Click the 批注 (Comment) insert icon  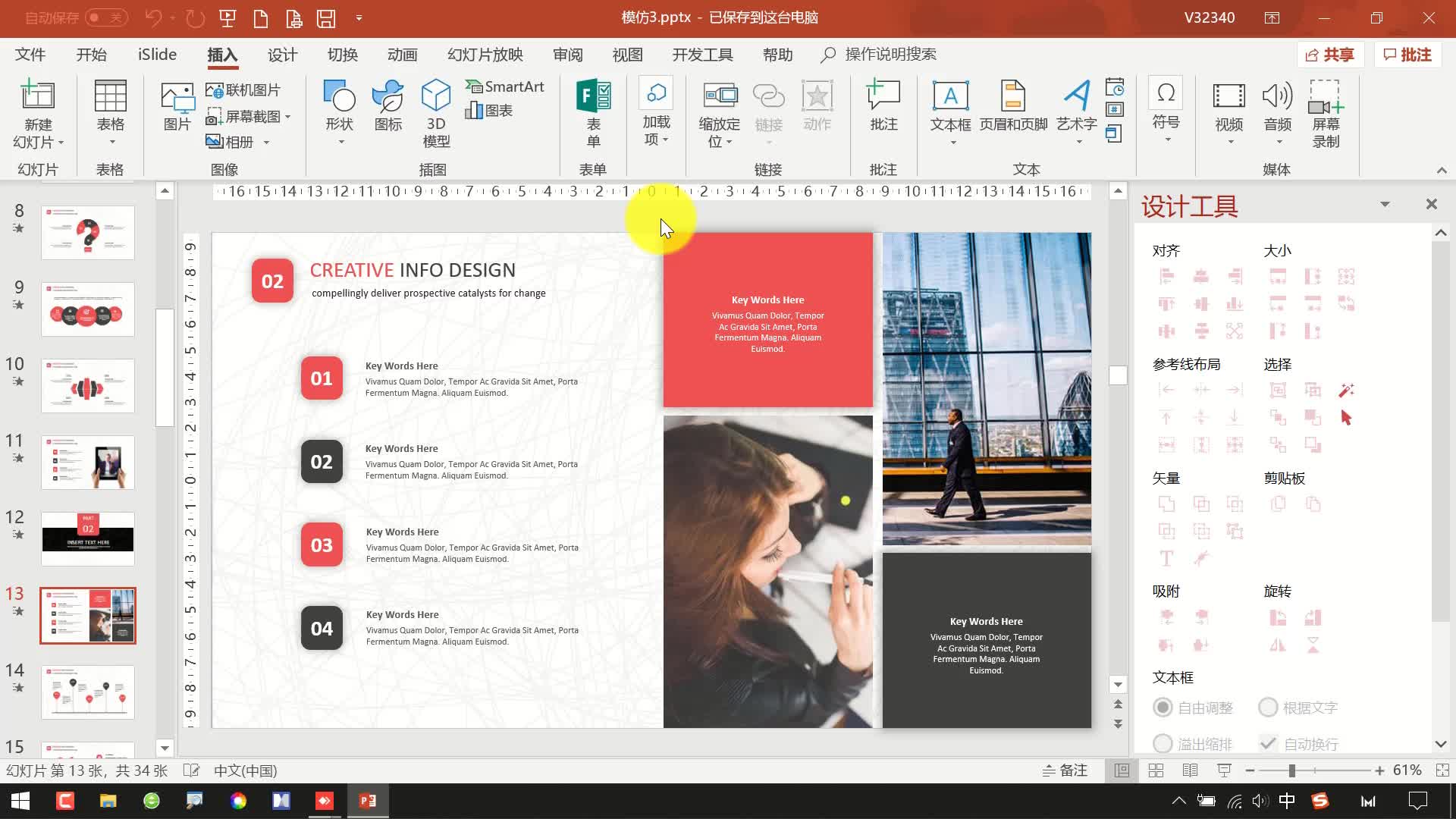pyautogui.click(x=883, y=106)
